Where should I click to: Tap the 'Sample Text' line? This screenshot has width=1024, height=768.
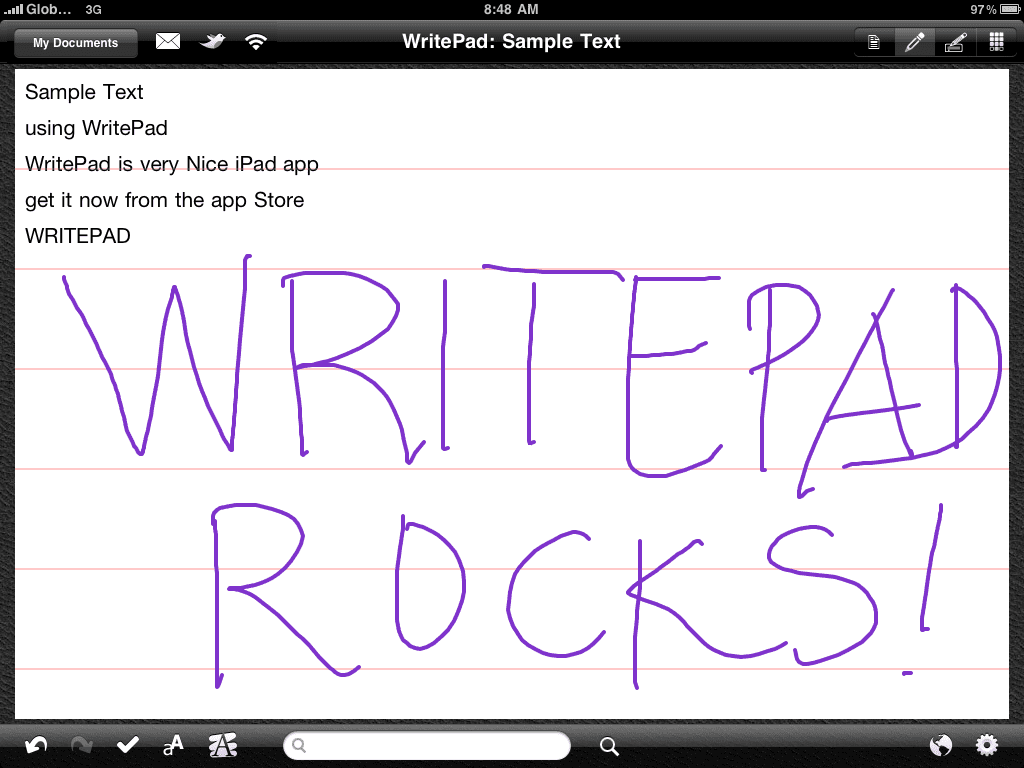click(84, 92)
